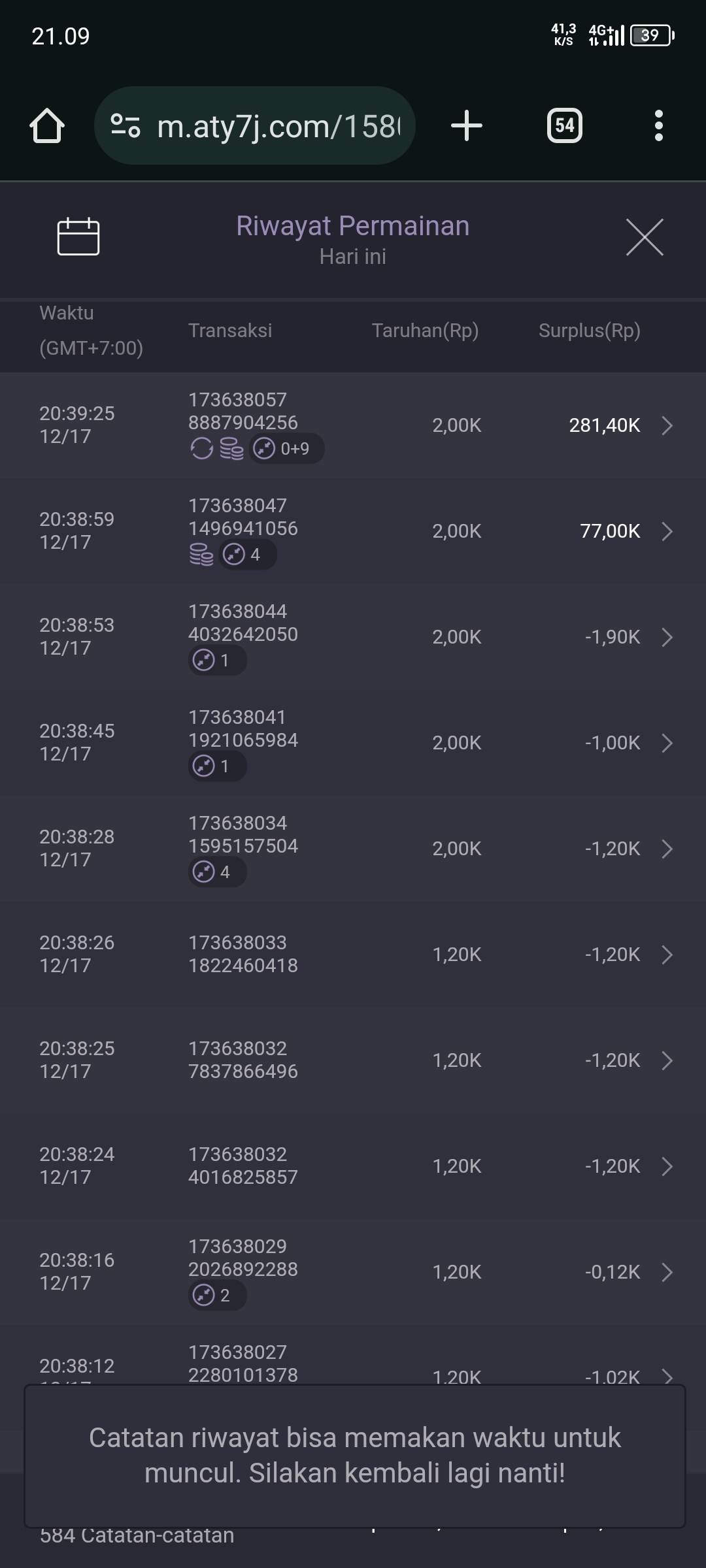Screen dimensions: 706x1568
Task: Select transaction 173638033 1822460418 row
Action: (243, 954)
